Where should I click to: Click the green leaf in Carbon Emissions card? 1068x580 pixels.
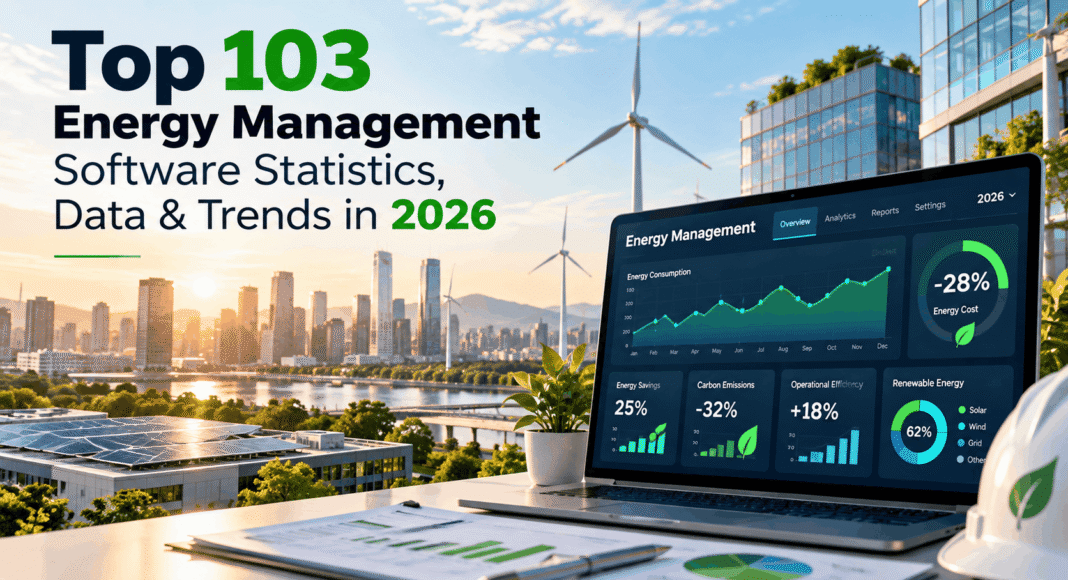pos(747,441)
